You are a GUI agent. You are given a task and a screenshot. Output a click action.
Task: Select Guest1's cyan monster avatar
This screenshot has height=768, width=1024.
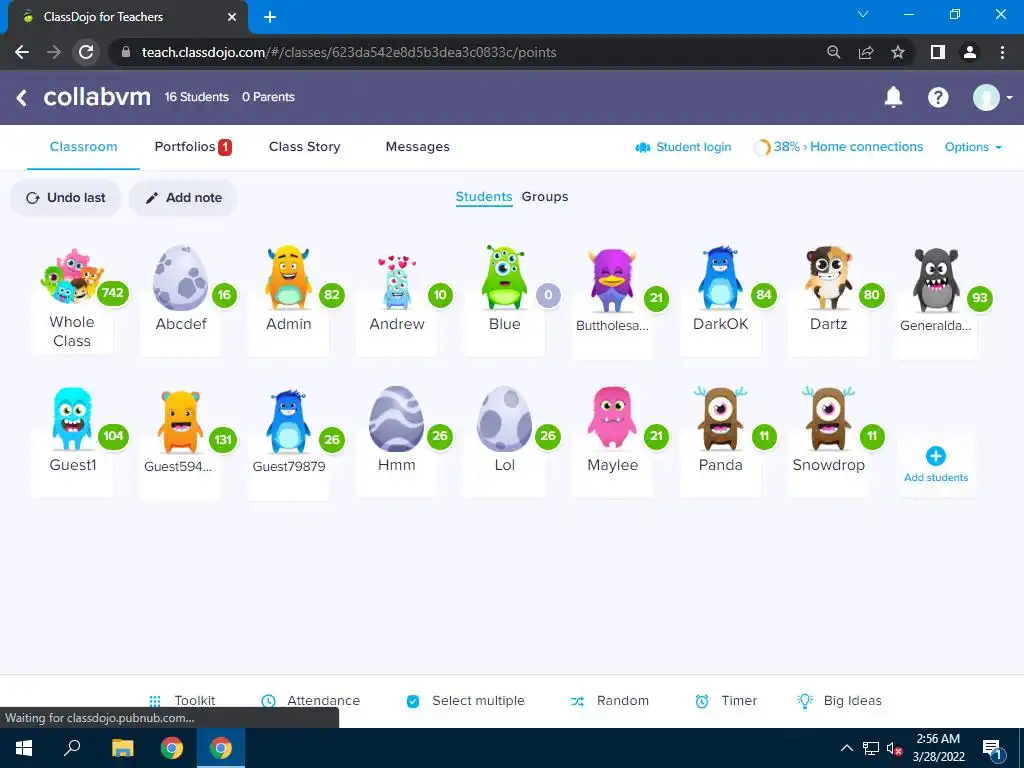tap(72, 419)
